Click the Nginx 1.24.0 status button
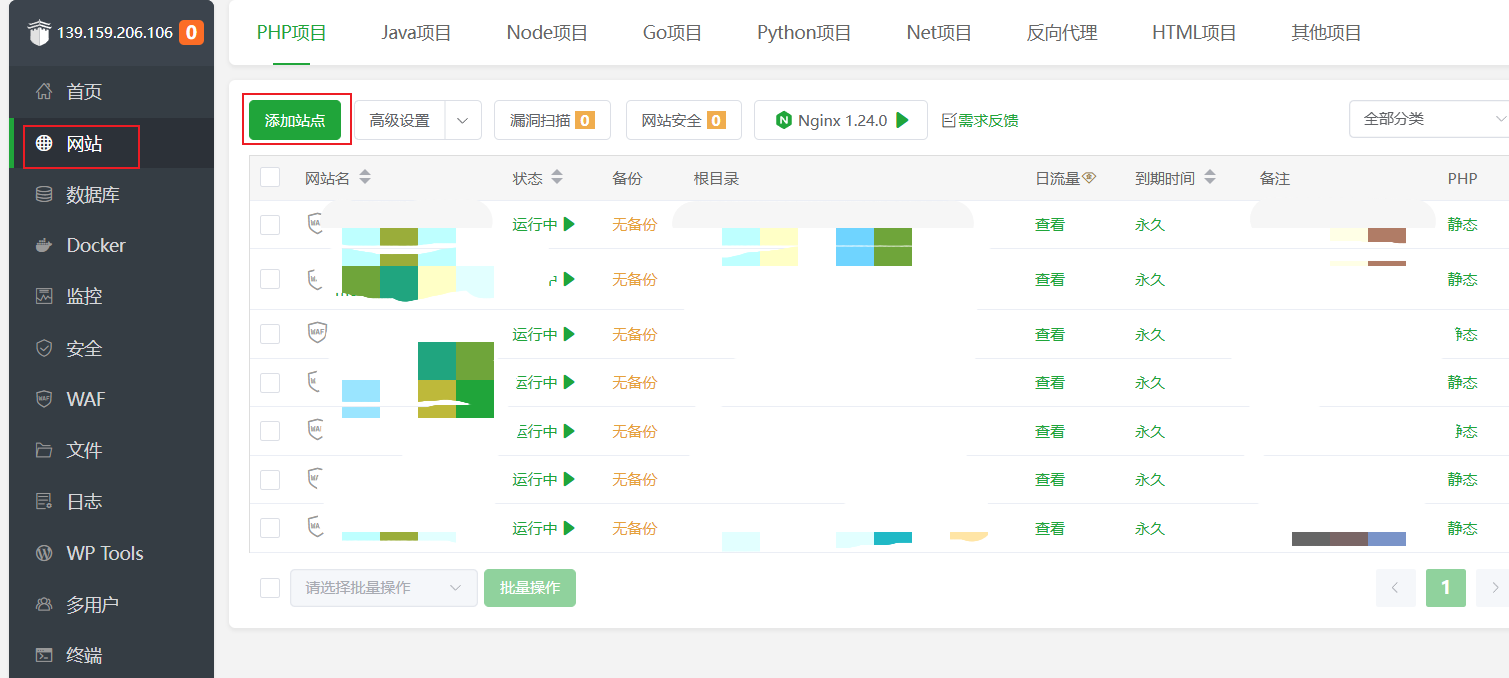This screenshot has width=1509, height=678. [x=841, y=120]
